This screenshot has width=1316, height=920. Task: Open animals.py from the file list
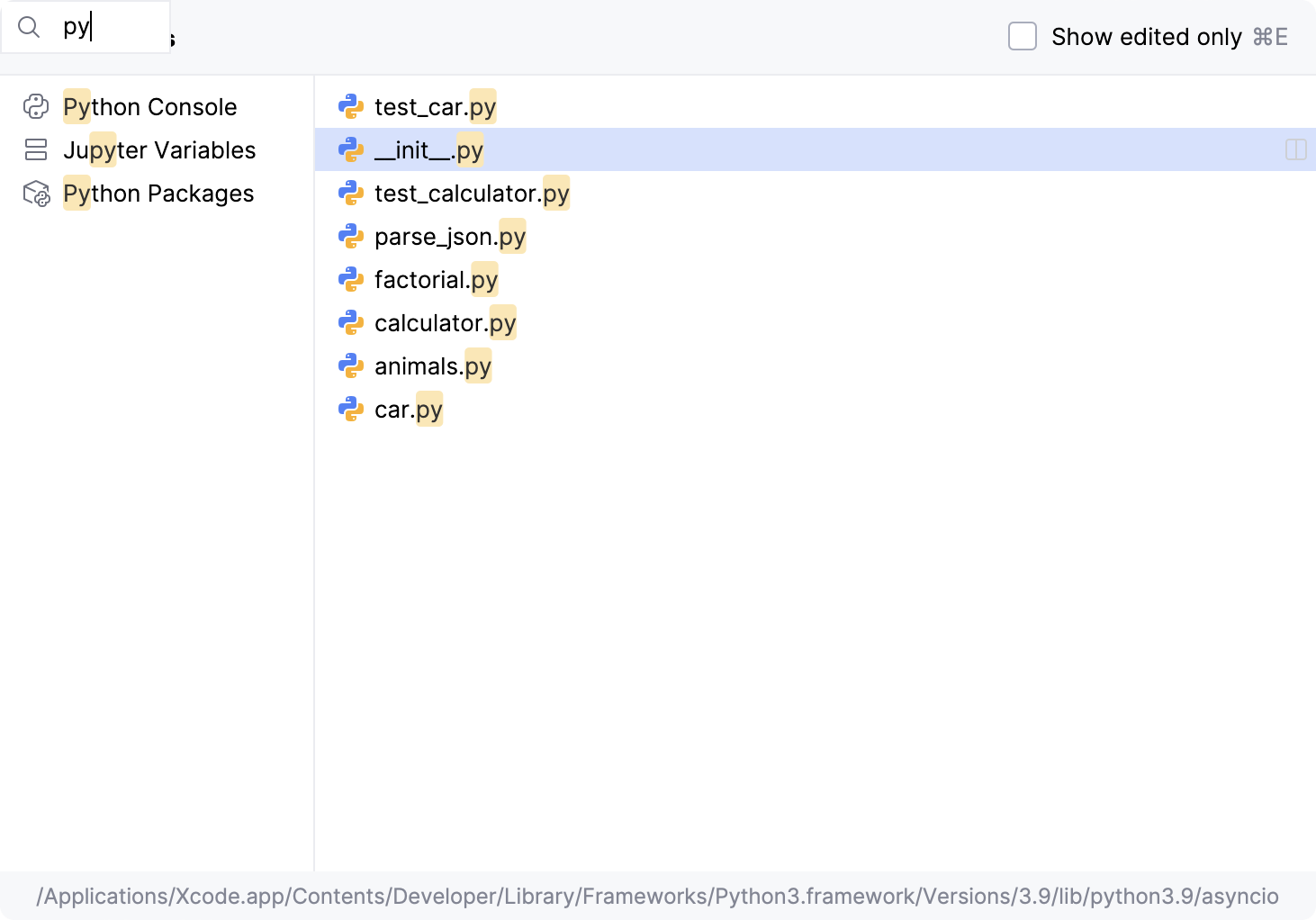[432, 366]
